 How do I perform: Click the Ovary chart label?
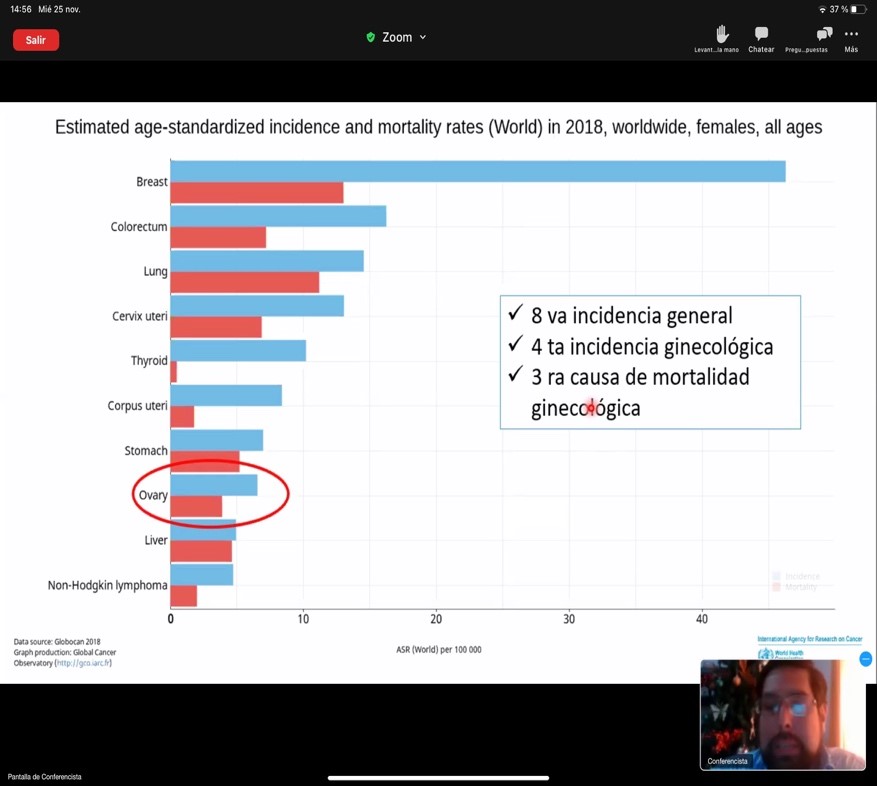pos(153,496)
